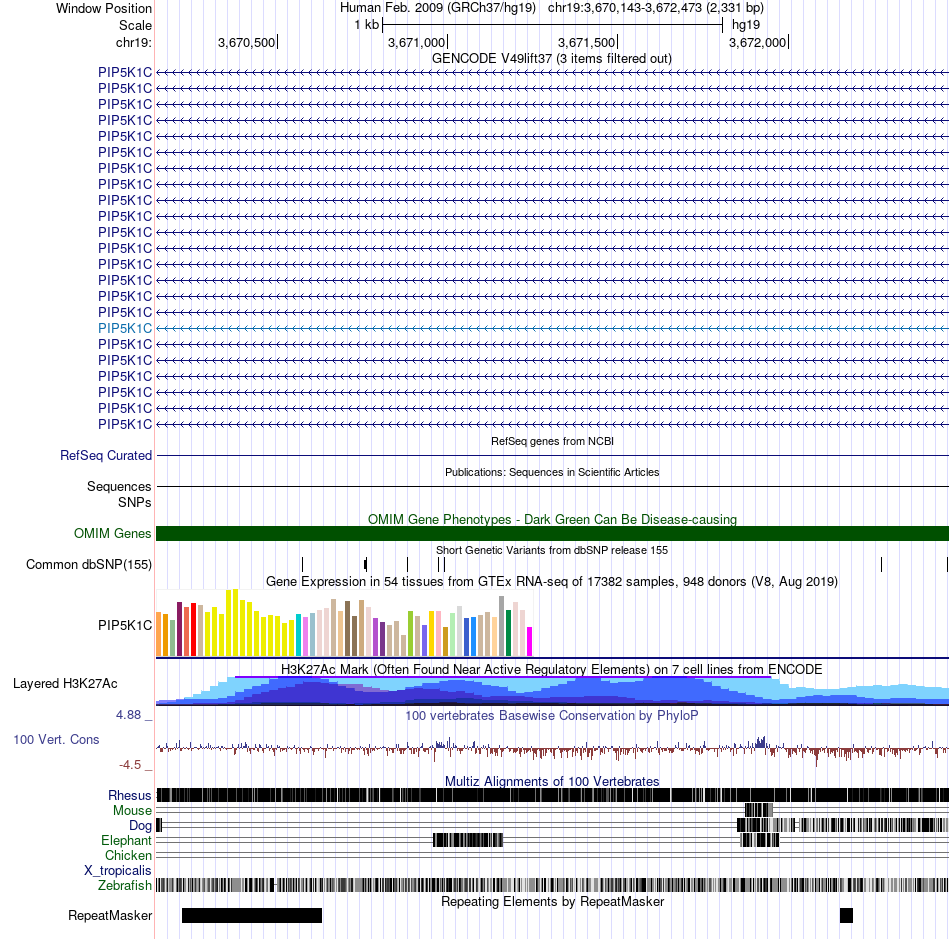Select the Mouse alignment label
This screenshot has height=939, width=950.
[132, 811]
